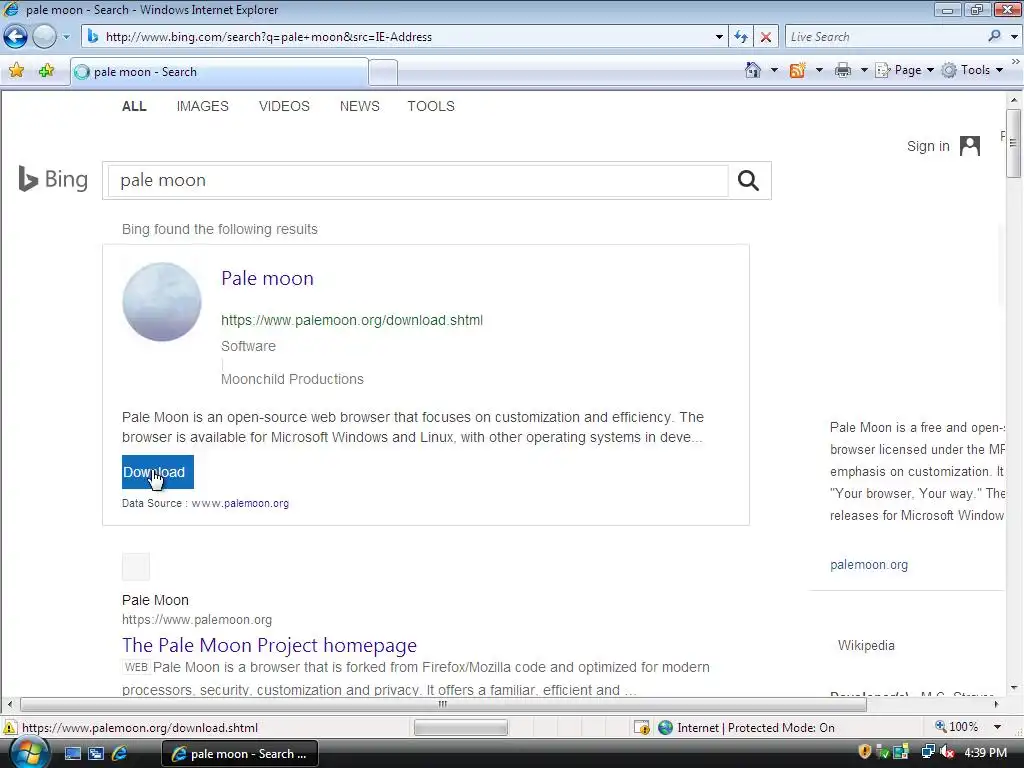The image size is (1024, 768).
Task: Click the Switch between windows quick launch icon
Action: click(96, 754)
